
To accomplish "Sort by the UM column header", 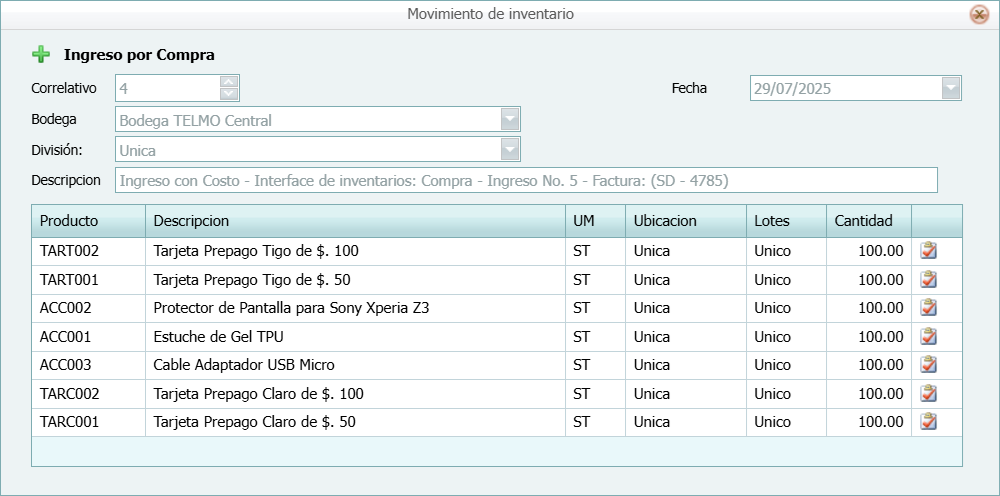I will 595,221.
